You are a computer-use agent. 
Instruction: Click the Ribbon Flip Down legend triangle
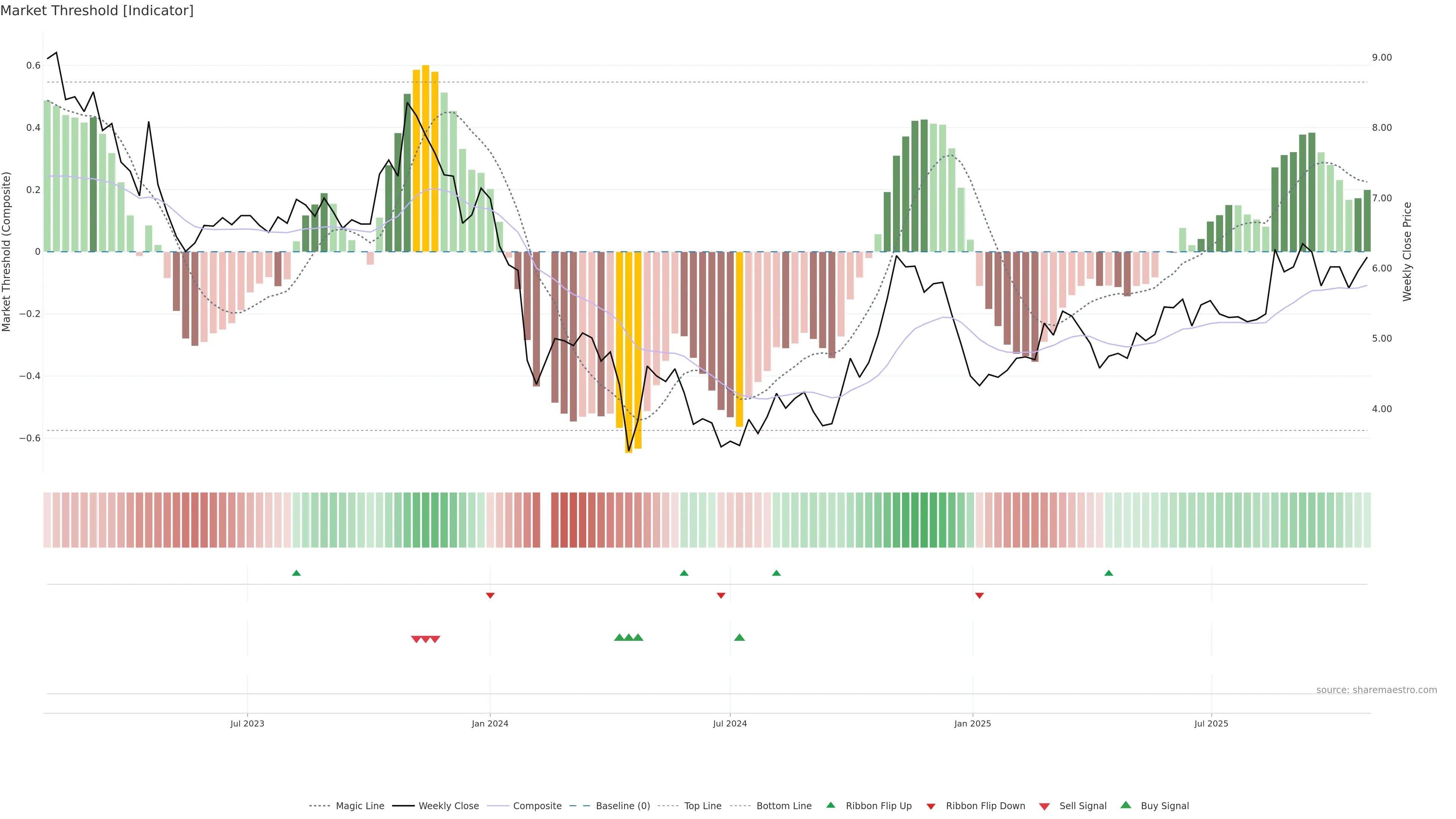point(931,806)
